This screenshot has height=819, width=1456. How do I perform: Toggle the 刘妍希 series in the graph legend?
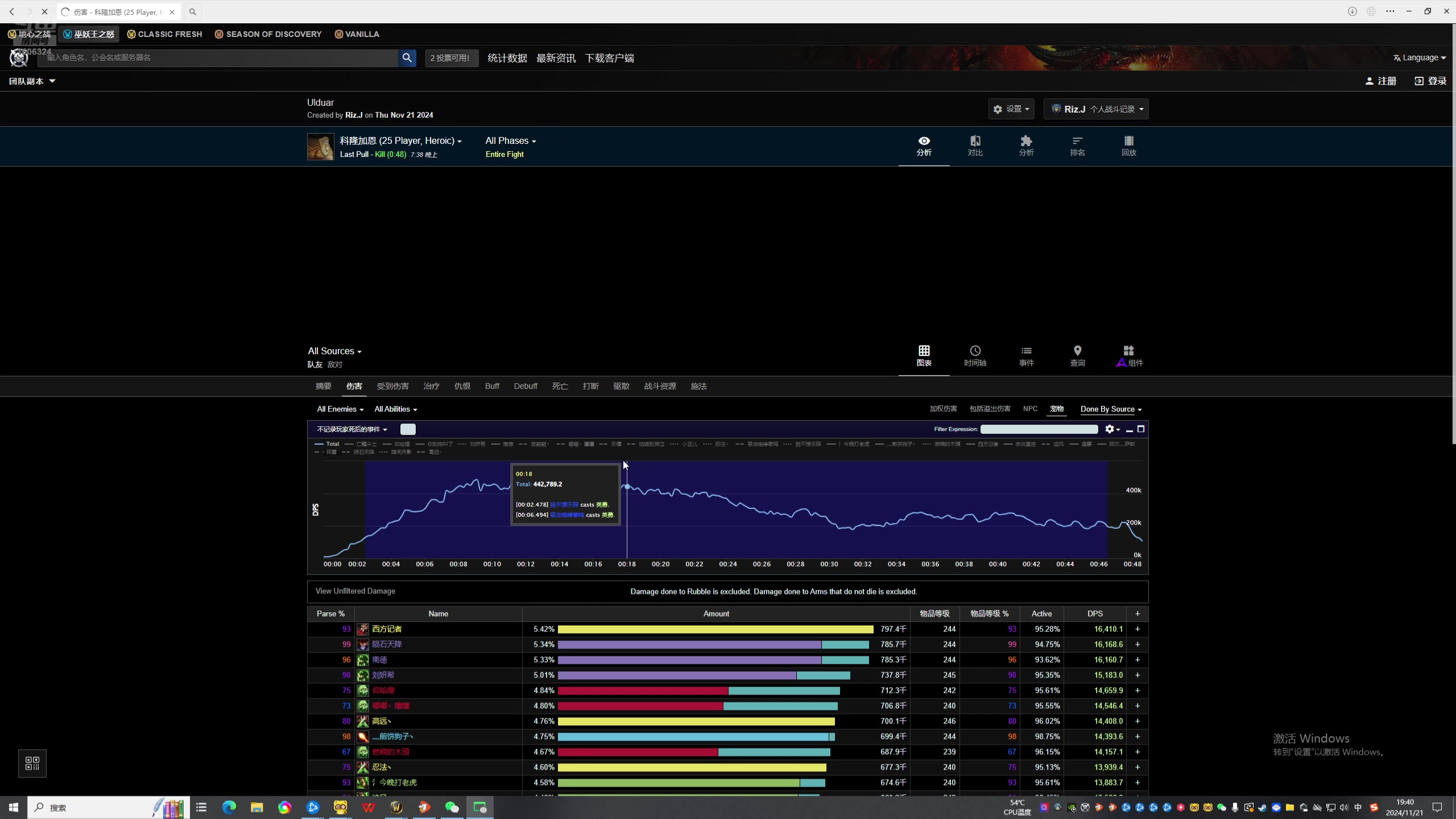point(471,444)
